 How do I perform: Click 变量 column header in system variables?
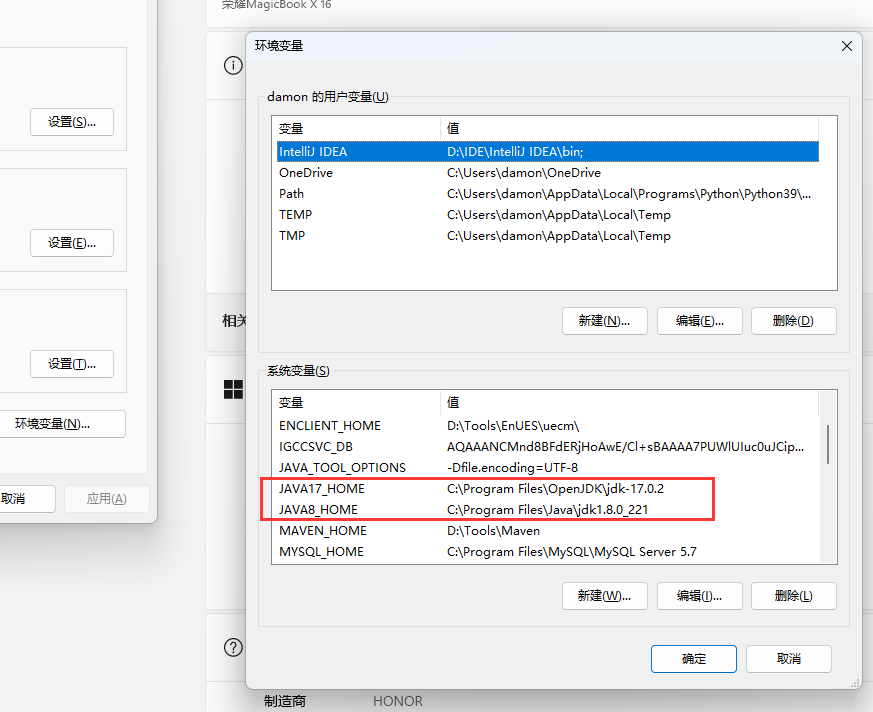point(358,402)
